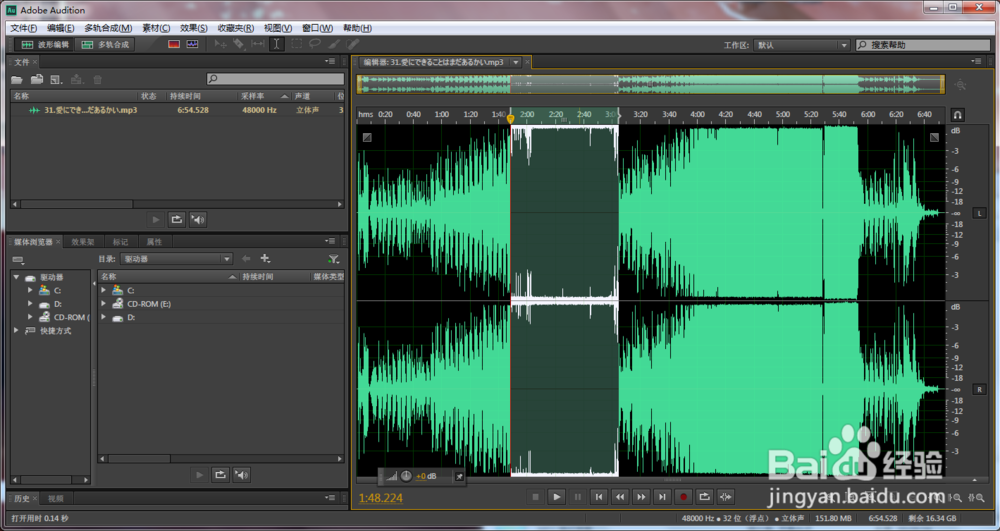
Task: Click the Files panel search field
Action: pyautogui.click(x=276, y=79)
